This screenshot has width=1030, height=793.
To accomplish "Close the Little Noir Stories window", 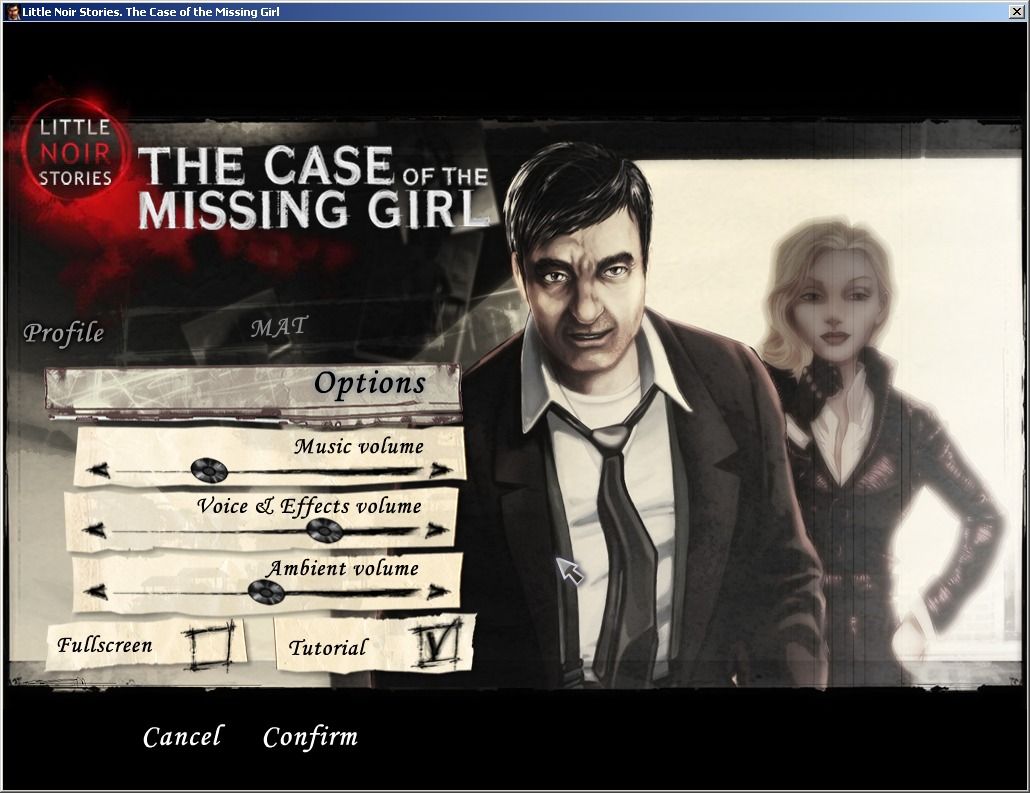I will (x=1016, y=11).
